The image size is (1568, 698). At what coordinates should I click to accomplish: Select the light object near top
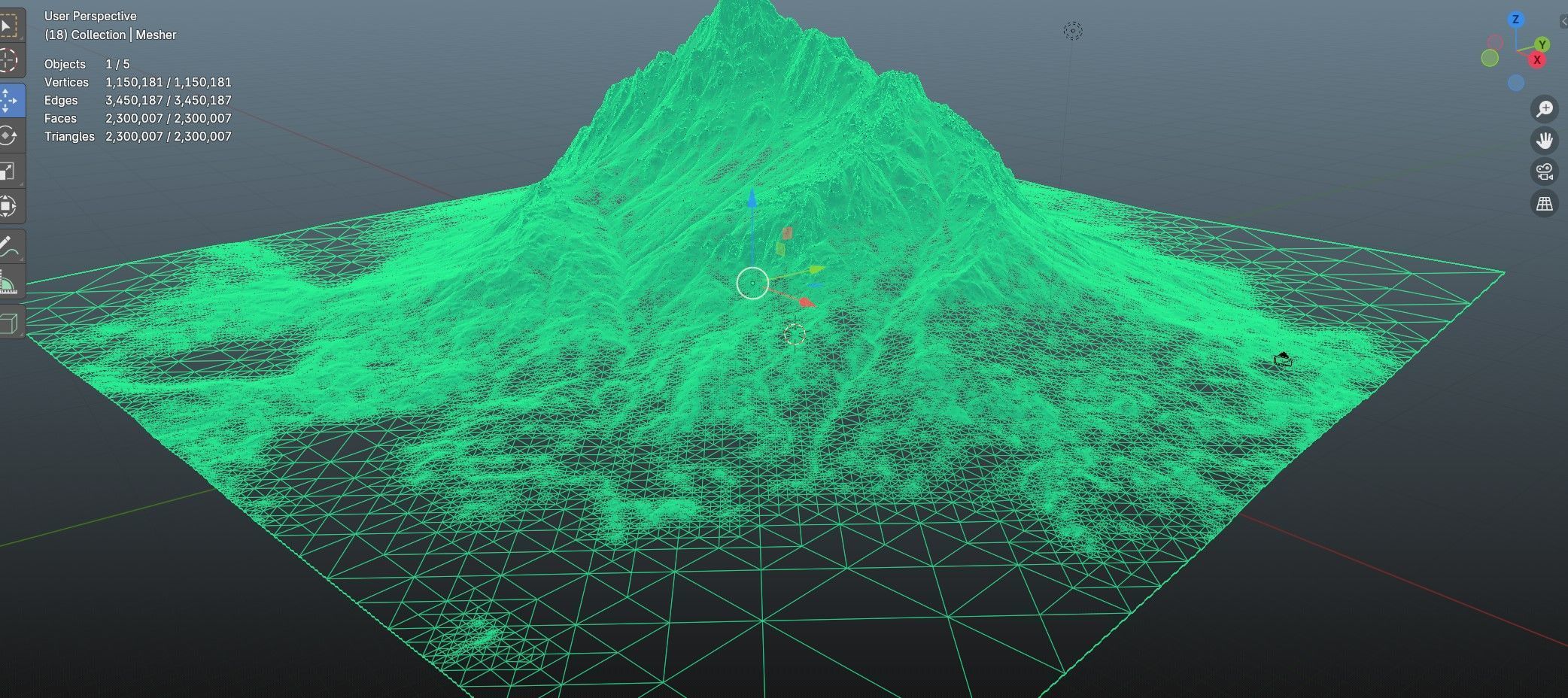click(1073, 31)
